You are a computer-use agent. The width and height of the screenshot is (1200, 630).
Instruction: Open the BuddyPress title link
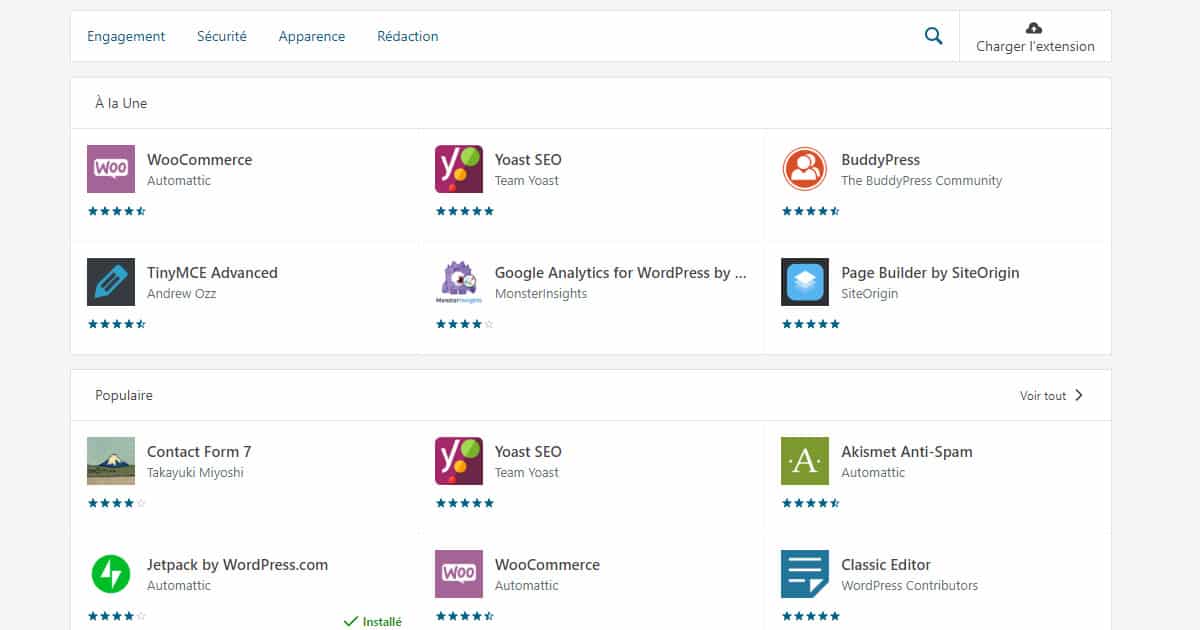tap(881, 160)
